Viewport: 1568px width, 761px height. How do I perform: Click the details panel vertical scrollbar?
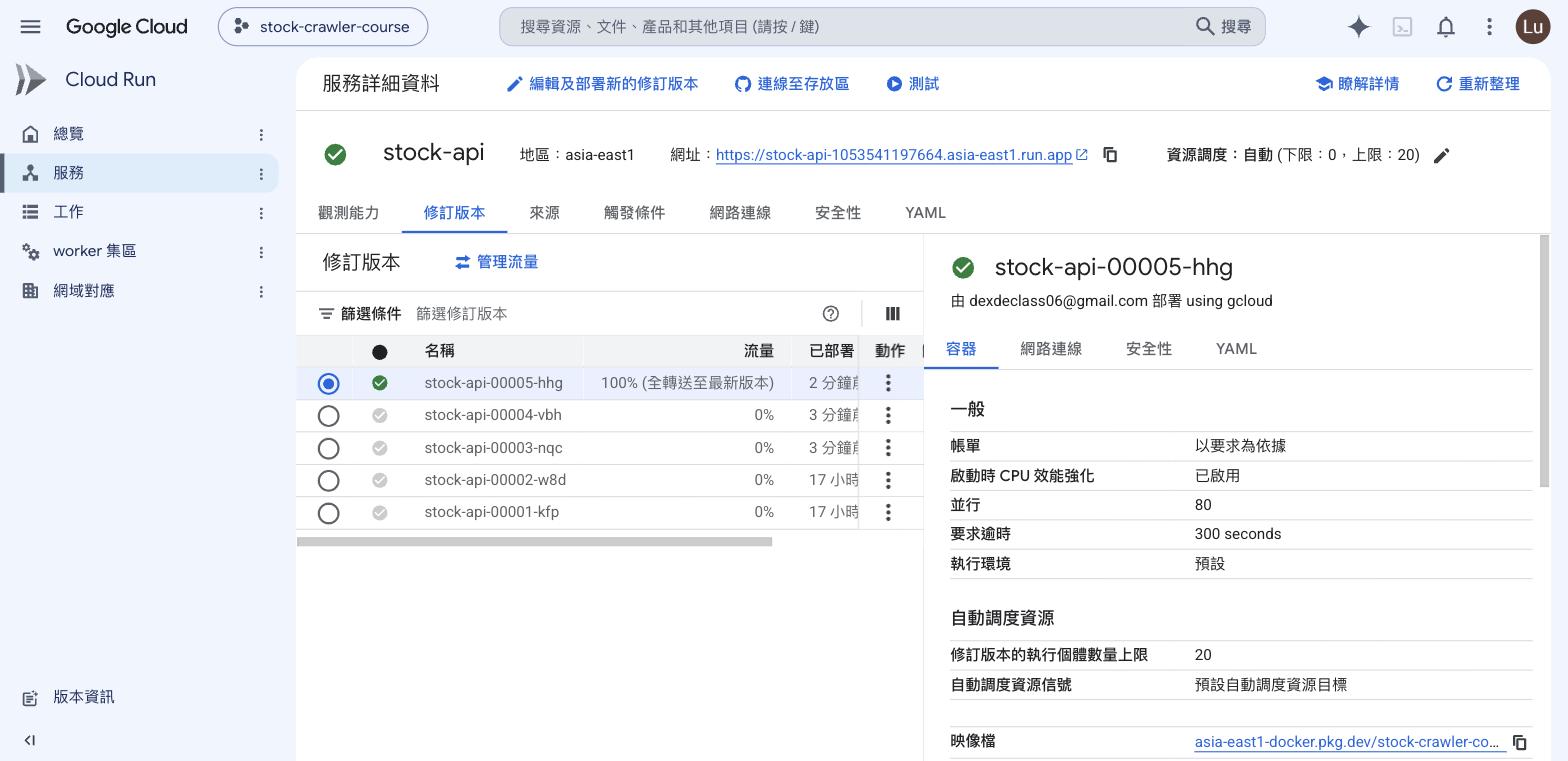coord(1545,360)
